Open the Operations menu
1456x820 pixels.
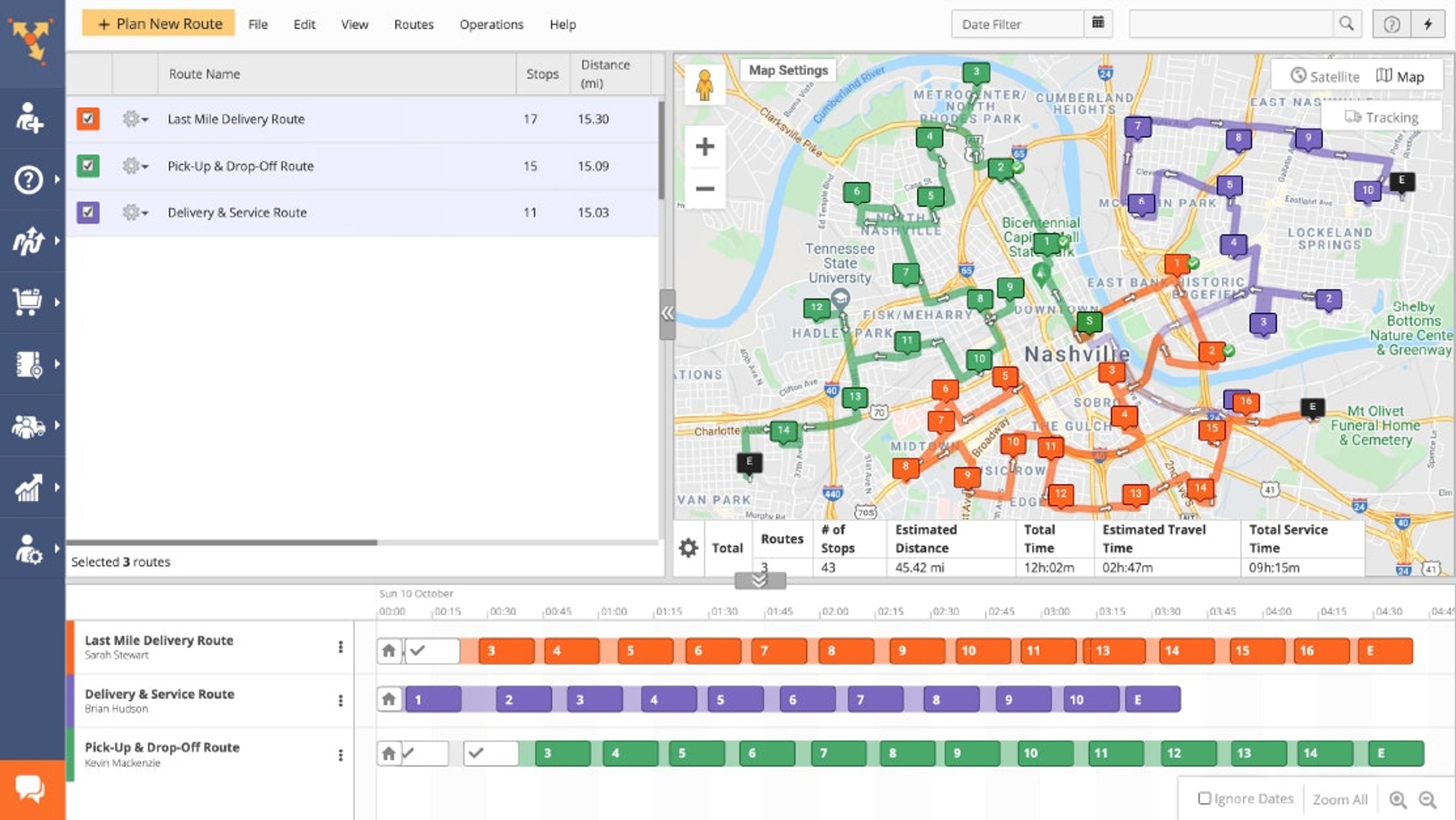(x=491, y=24)
